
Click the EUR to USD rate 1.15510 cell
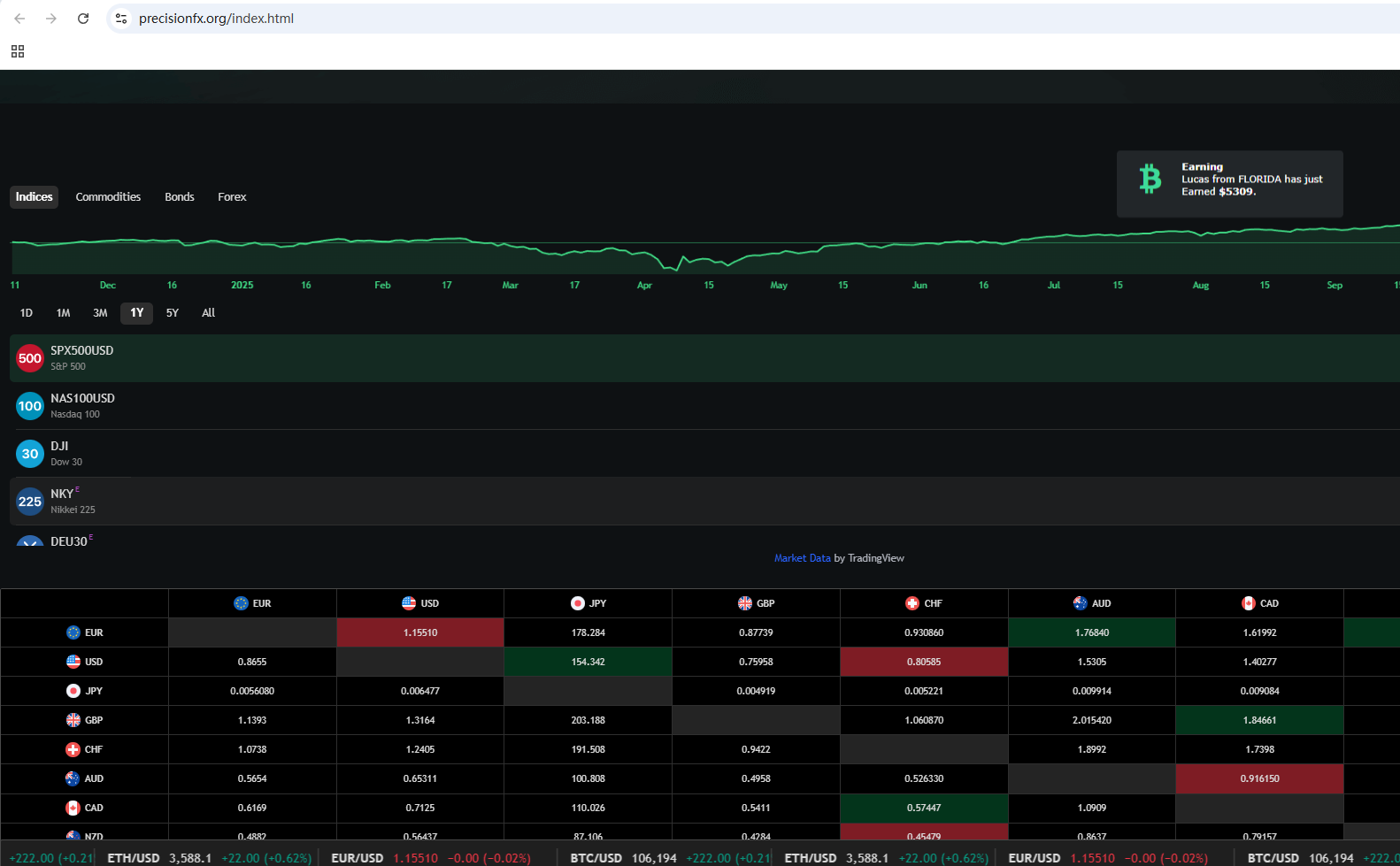(420, 632)
